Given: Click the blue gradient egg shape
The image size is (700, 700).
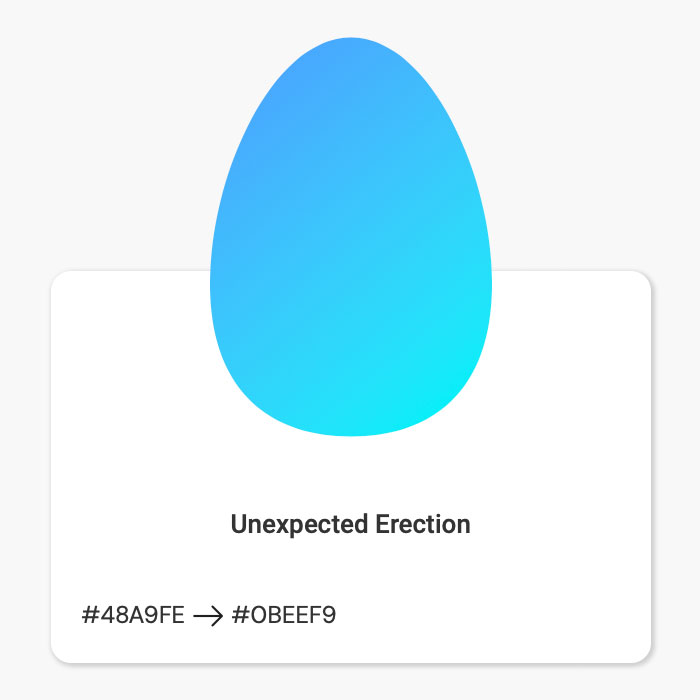Looking at the screenshot, I should click(351, 237).
